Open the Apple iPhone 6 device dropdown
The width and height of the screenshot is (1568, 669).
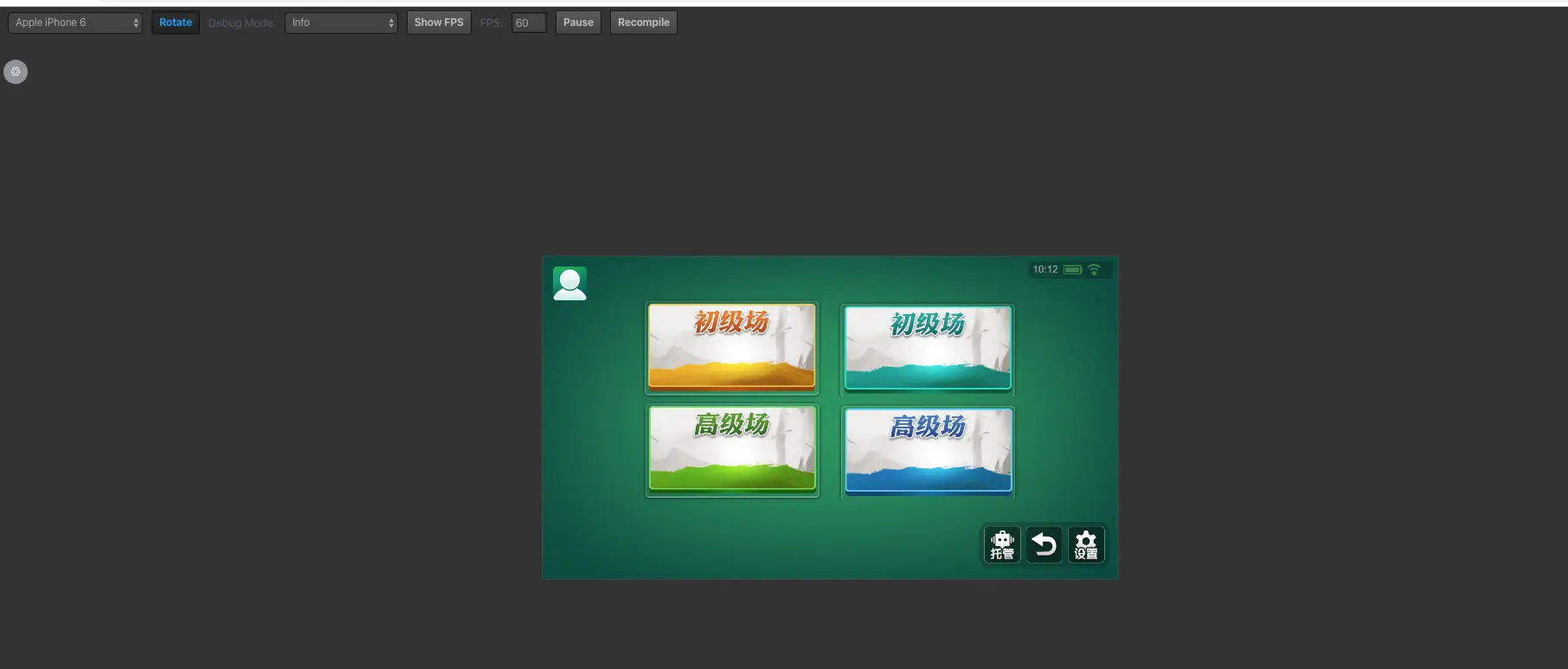[74, 23]
